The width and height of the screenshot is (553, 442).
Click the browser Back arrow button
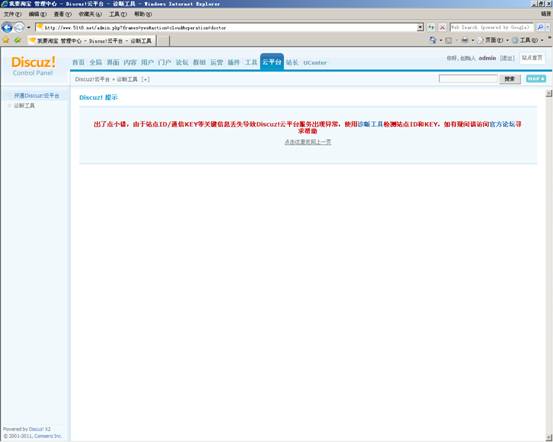click(7, 27)
